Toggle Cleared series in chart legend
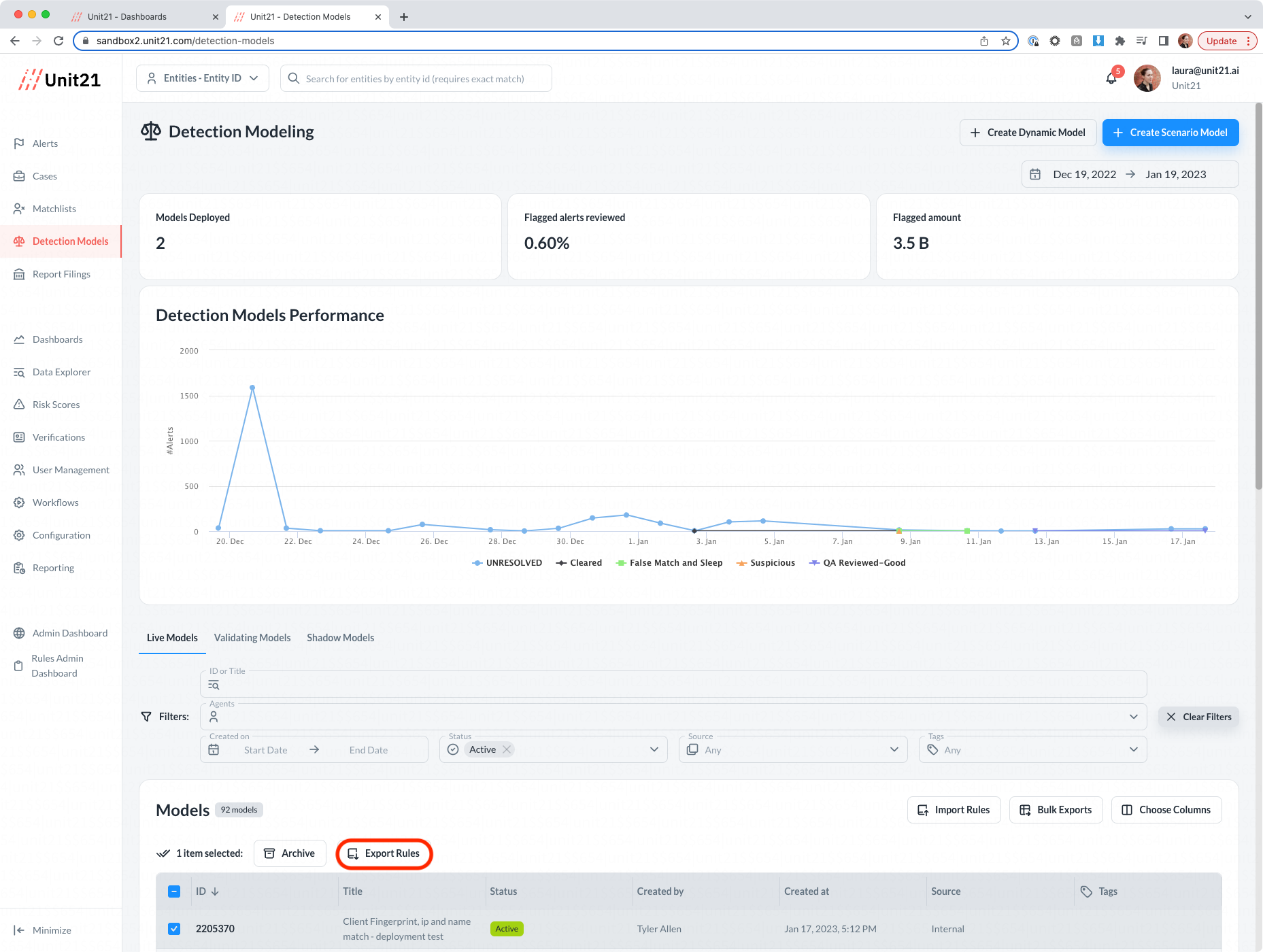The image size is (1263, 952). pyautogui.click(x=579, y=562)
